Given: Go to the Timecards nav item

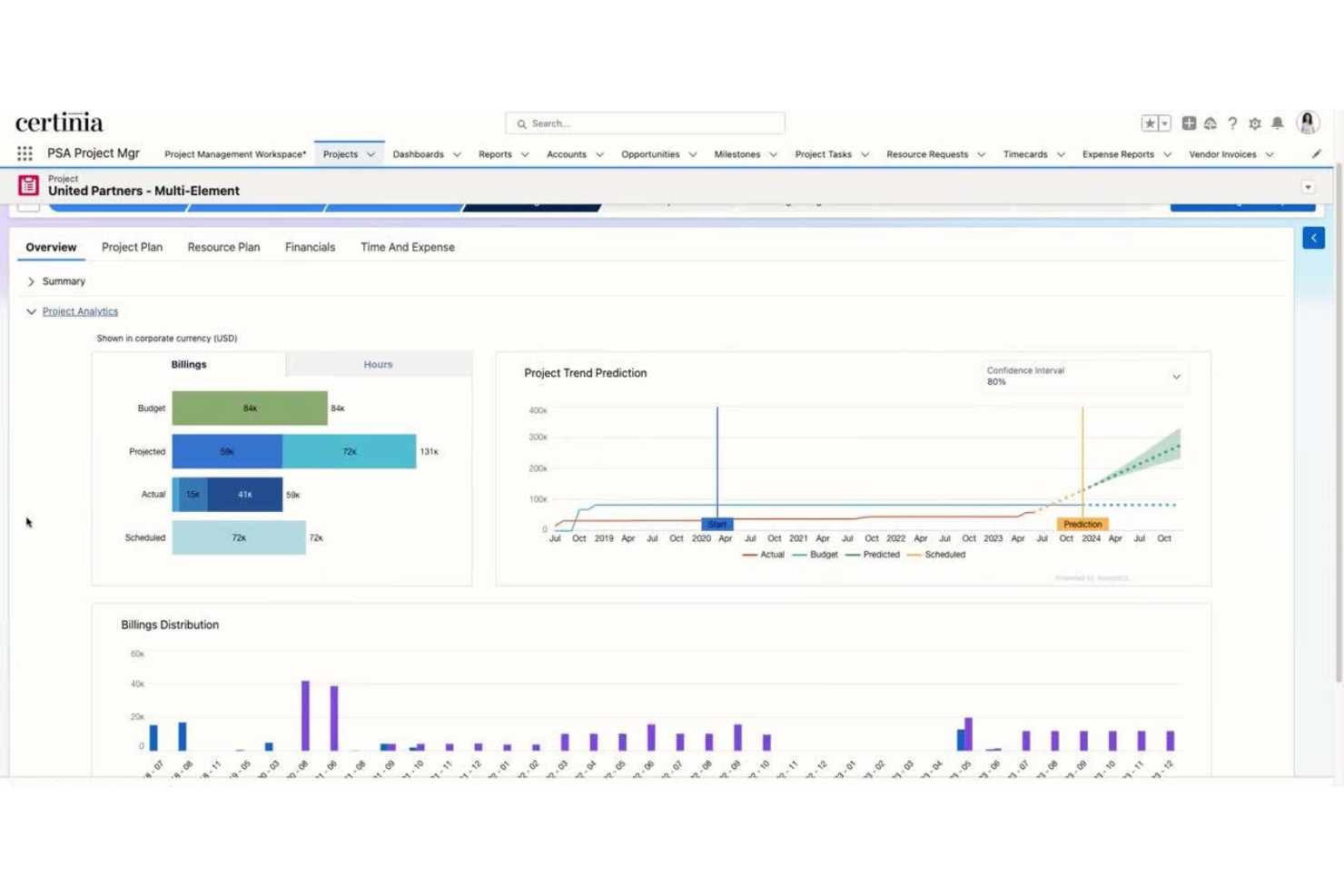Looking at the screenshot, I should 1025,154.
